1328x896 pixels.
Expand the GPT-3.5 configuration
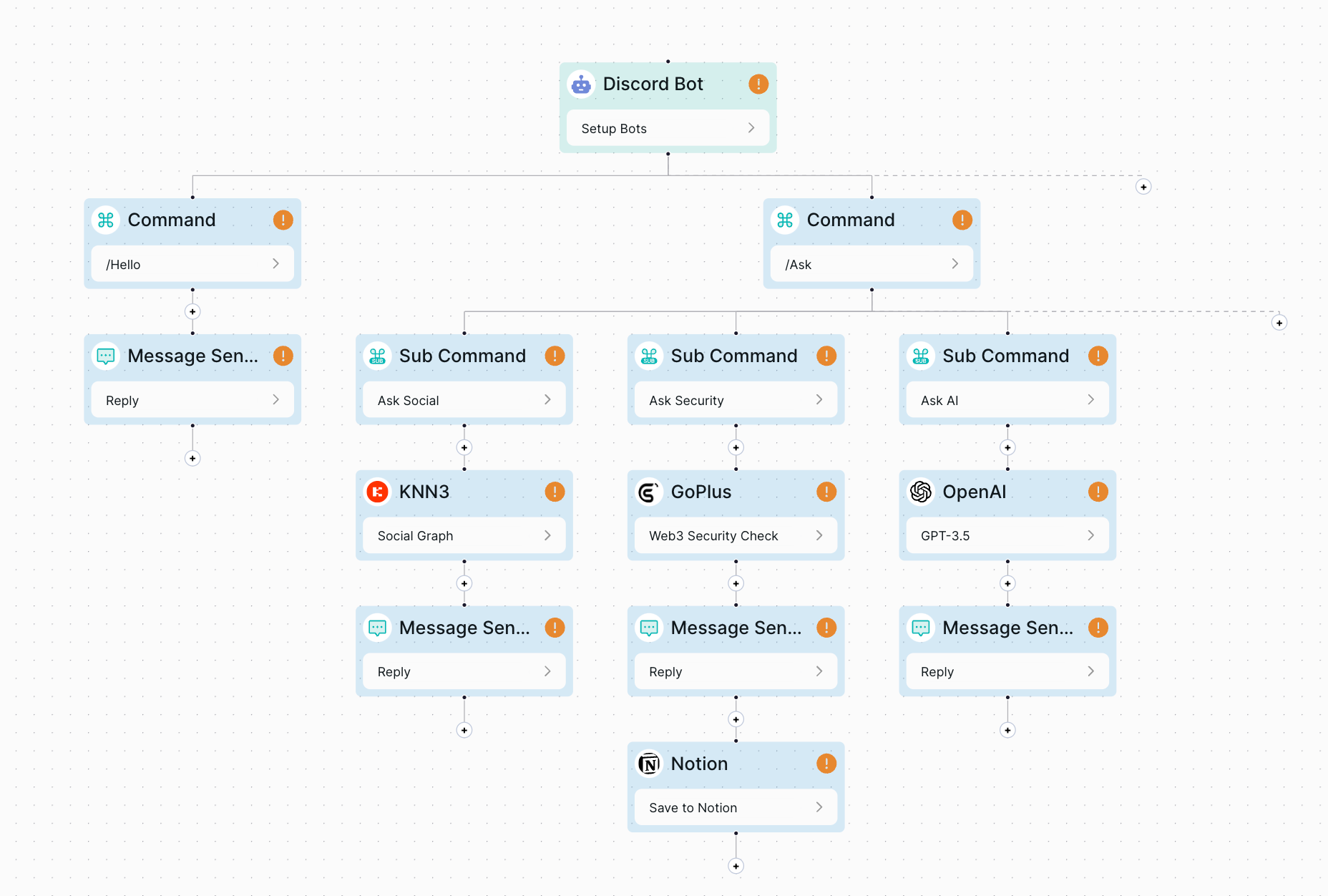tap(1090, 535)
